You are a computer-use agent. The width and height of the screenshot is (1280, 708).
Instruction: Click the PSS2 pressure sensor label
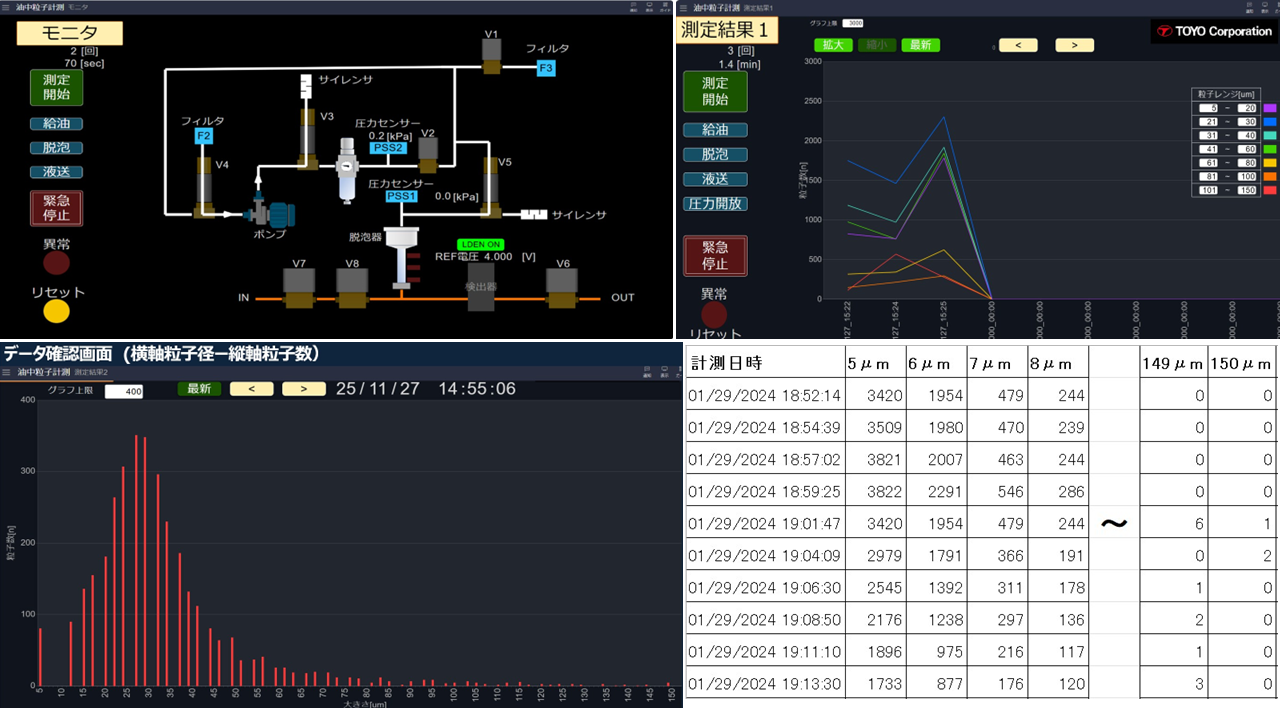(389, 148)
